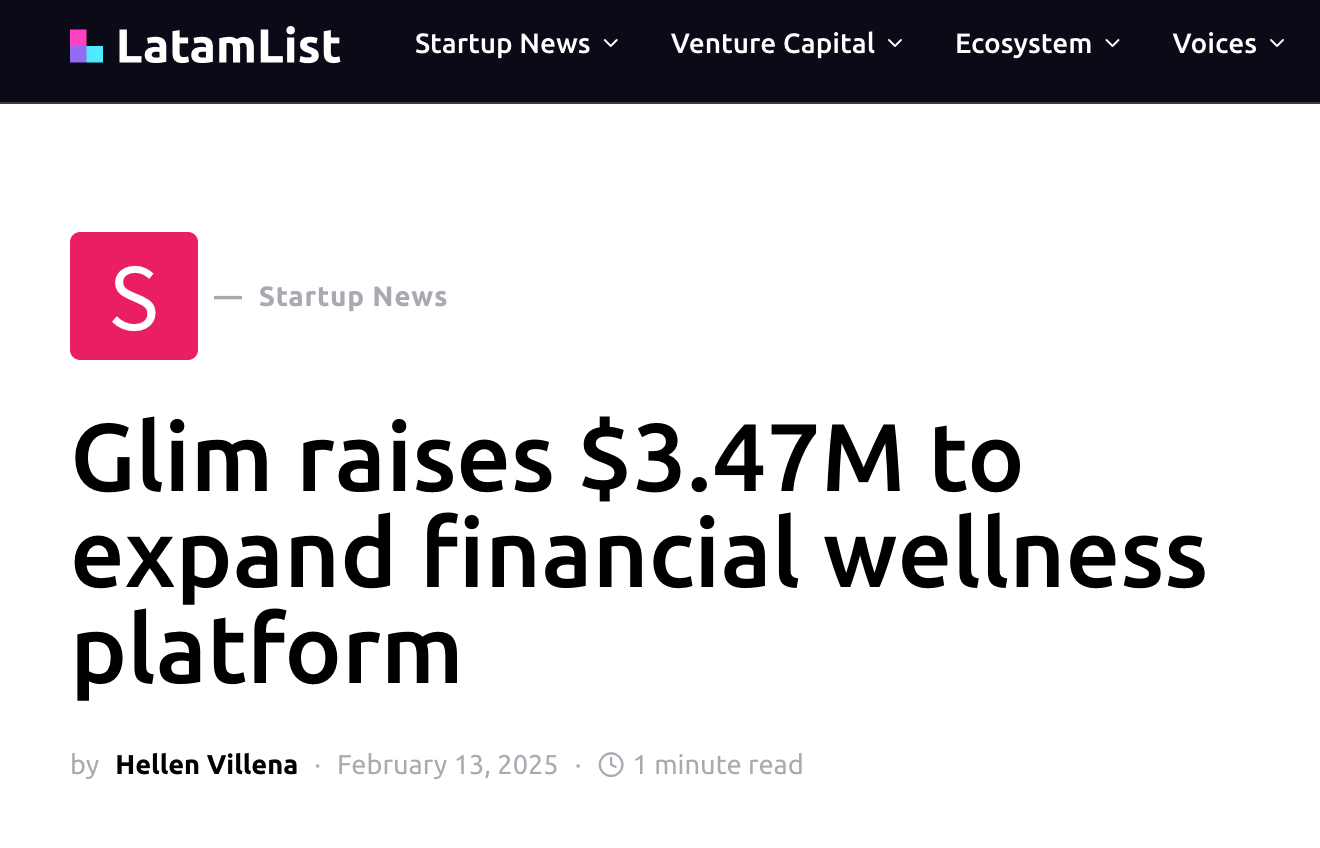
Task: Click the pink S category badge
Action: pos(134,296)
